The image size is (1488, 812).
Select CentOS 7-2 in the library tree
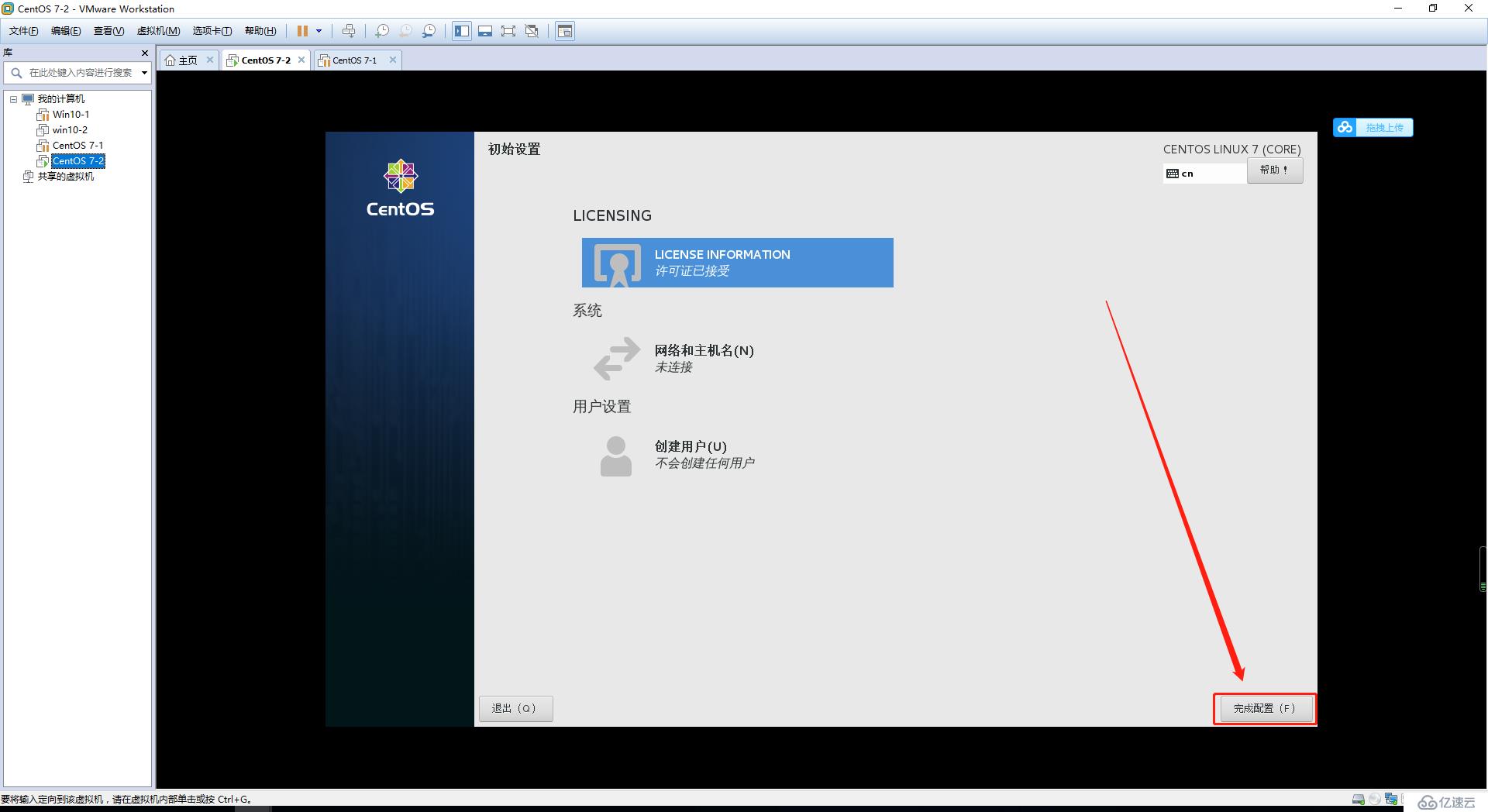pyautogui.click(x=78, y=161)
